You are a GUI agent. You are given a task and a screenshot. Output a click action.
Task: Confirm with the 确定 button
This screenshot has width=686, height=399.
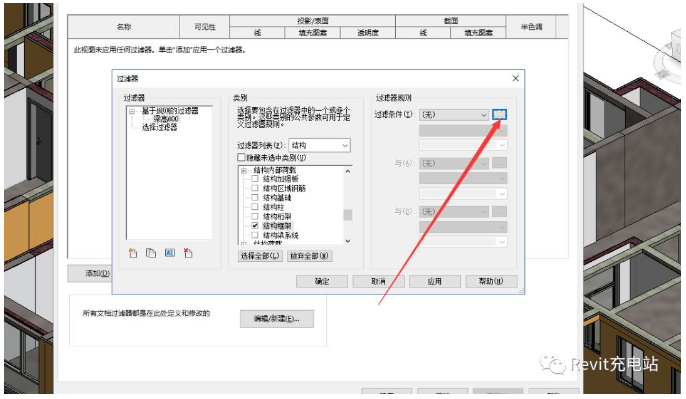[322, 281]
